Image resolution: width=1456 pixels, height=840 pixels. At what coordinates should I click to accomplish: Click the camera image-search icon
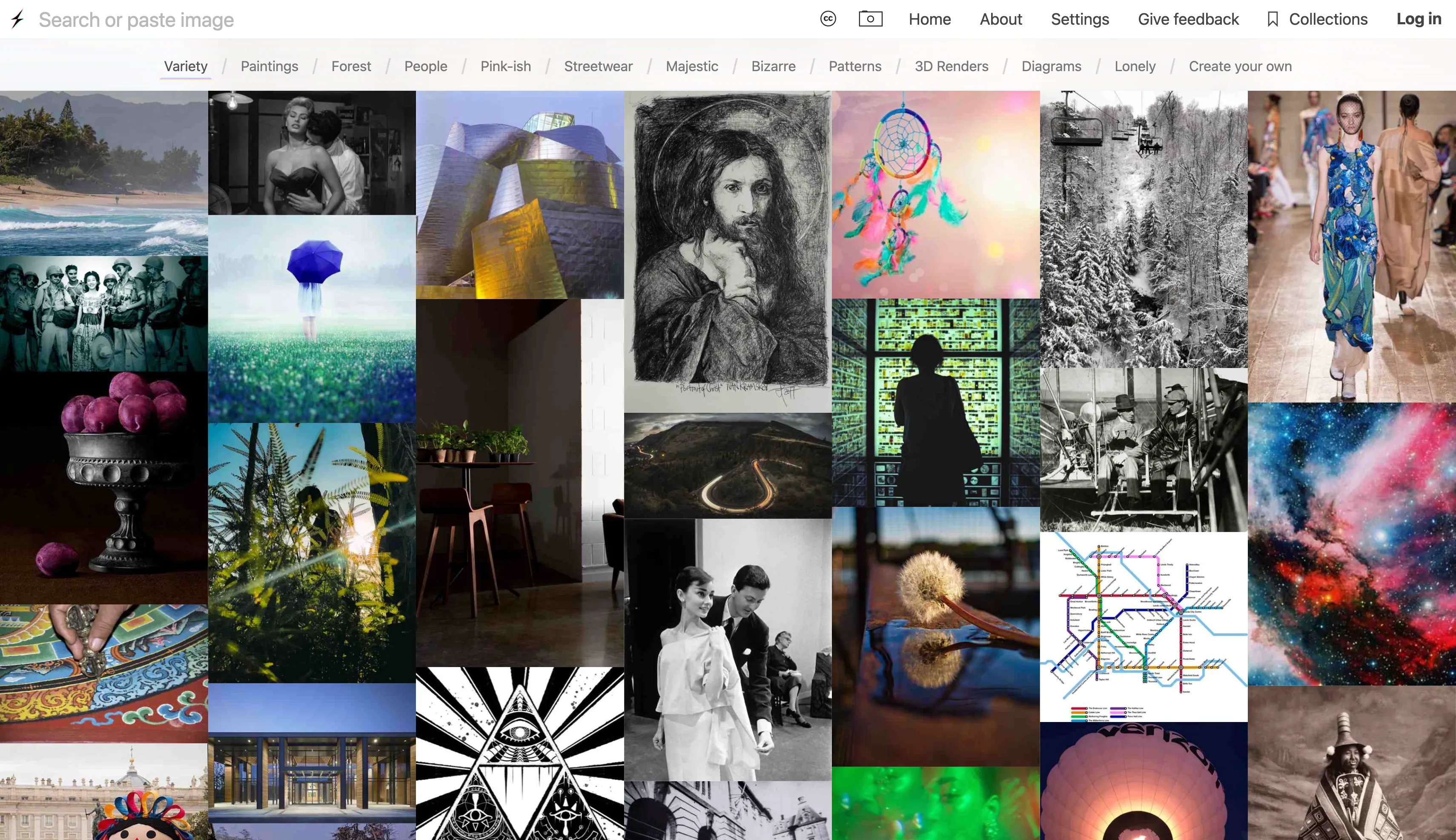tap(870, 19)
